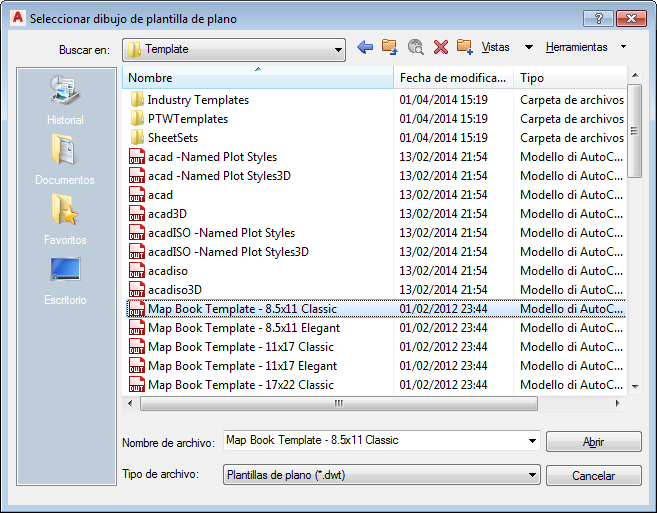
Task: Click DWT icon of Map Book 17x22 Classic
Action: (137, 385)
